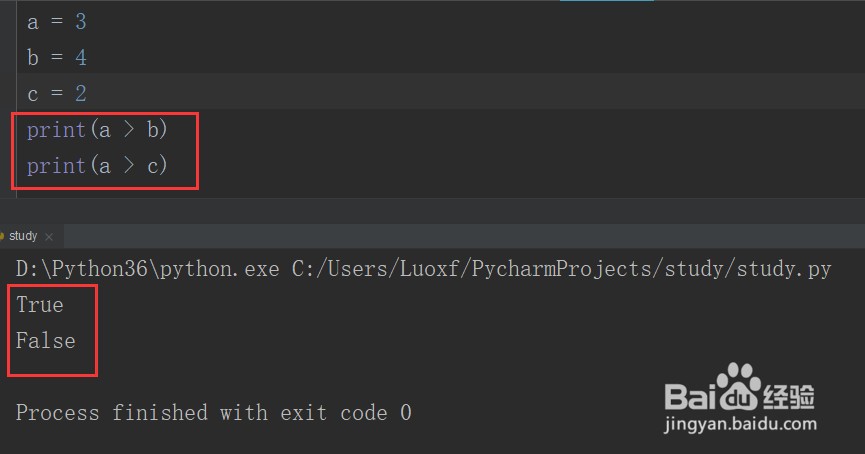Image resolution: width=865 pixels, height=454 pixels.
Task: Open the jingyan.baidu.com link
Action: coord(740,424)
